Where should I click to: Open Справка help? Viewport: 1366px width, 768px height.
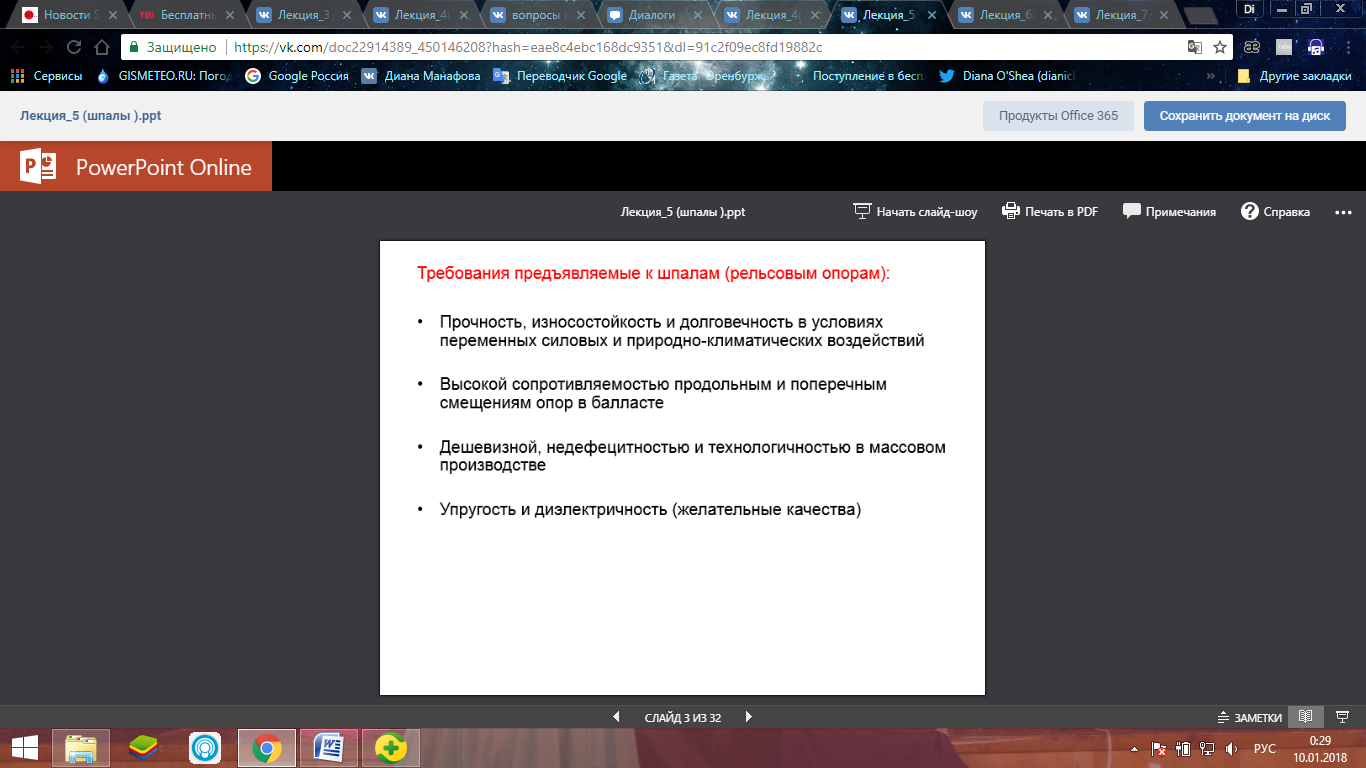point(1275,211)
